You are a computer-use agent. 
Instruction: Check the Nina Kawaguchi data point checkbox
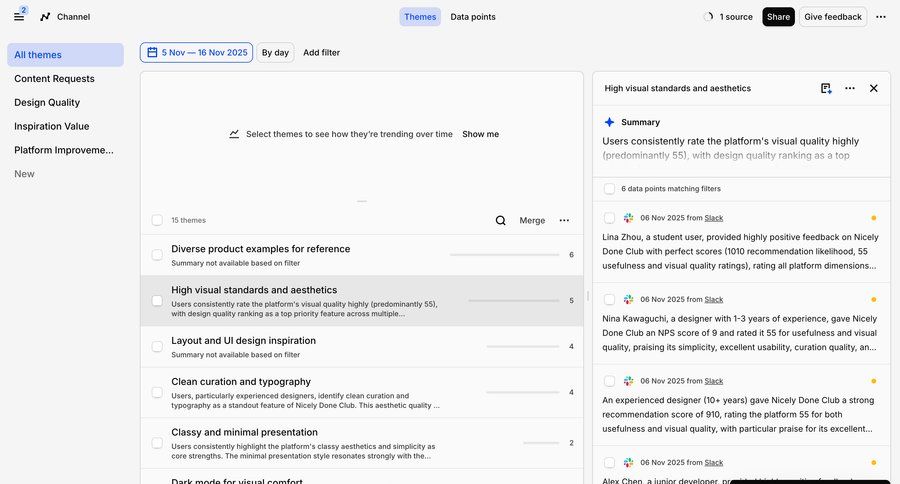tap(609, 300)
